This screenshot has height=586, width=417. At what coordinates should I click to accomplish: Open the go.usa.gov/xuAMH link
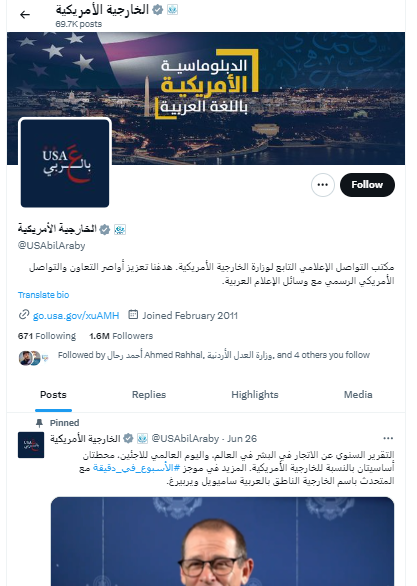pos(76,315)
